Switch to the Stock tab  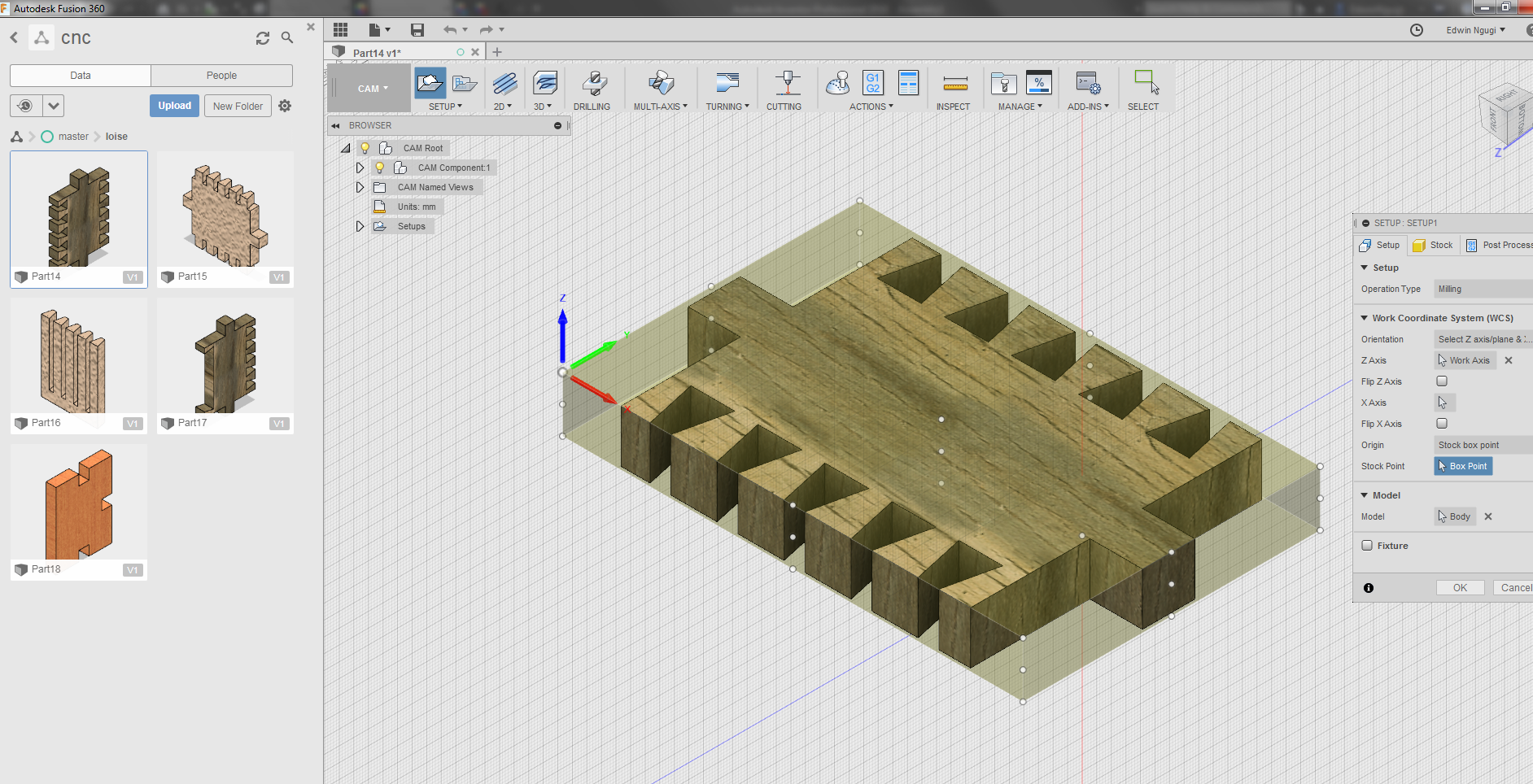(x=1434, y=245)
